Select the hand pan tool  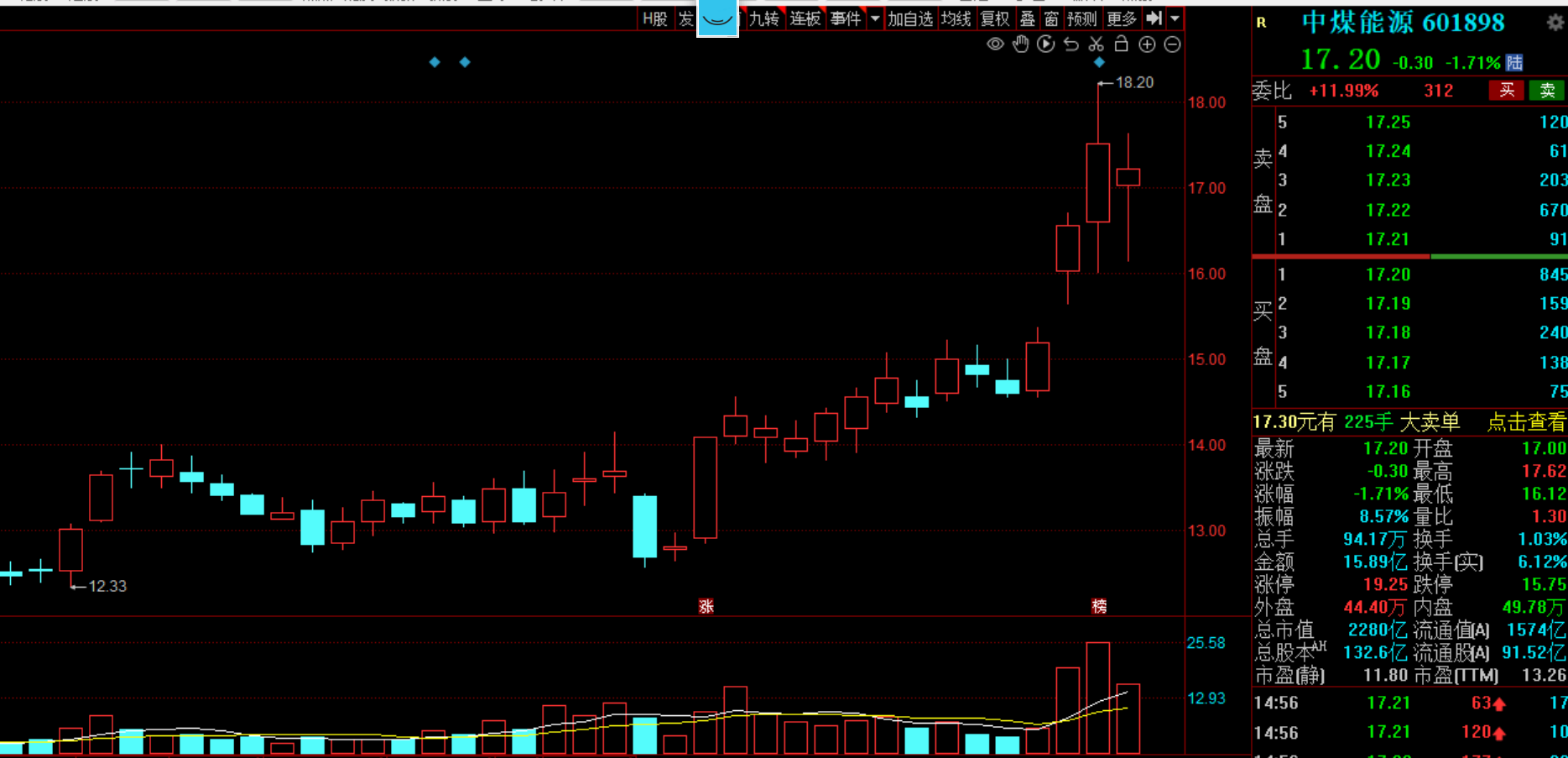[x=1020, y=44]
